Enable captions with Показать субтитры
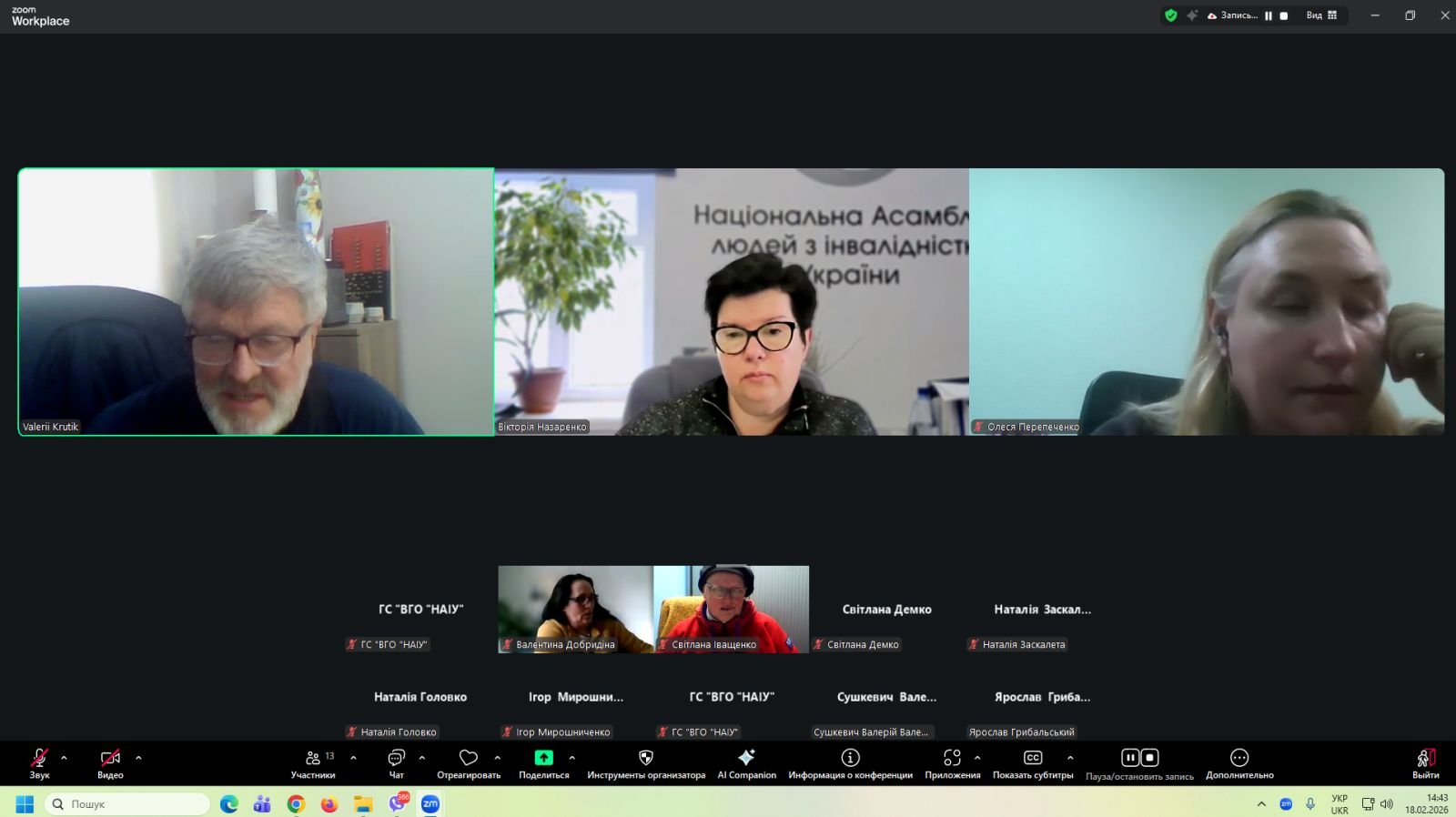 (x=1033, y=762)
